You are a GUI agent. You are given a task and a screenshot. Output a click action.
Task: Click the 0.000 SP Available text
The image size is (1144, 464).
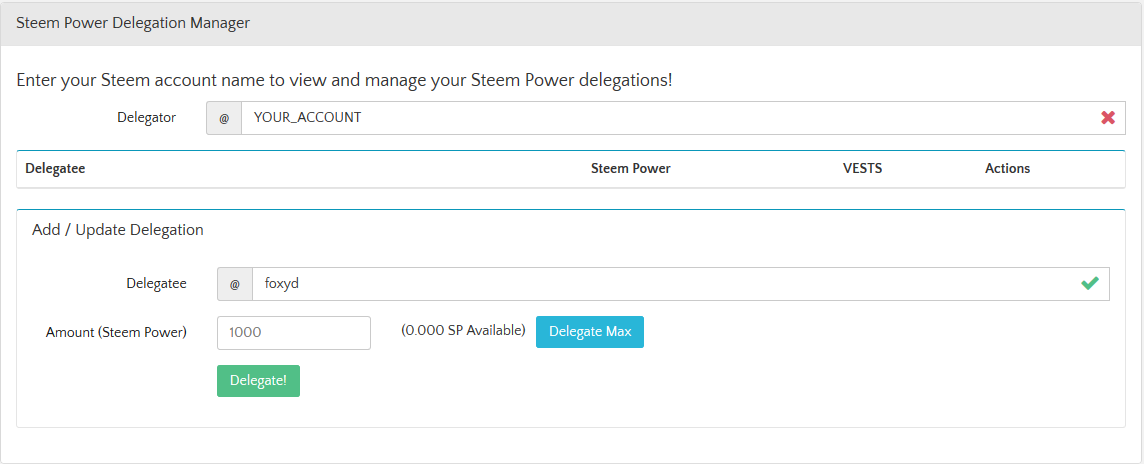pos(463,330)
